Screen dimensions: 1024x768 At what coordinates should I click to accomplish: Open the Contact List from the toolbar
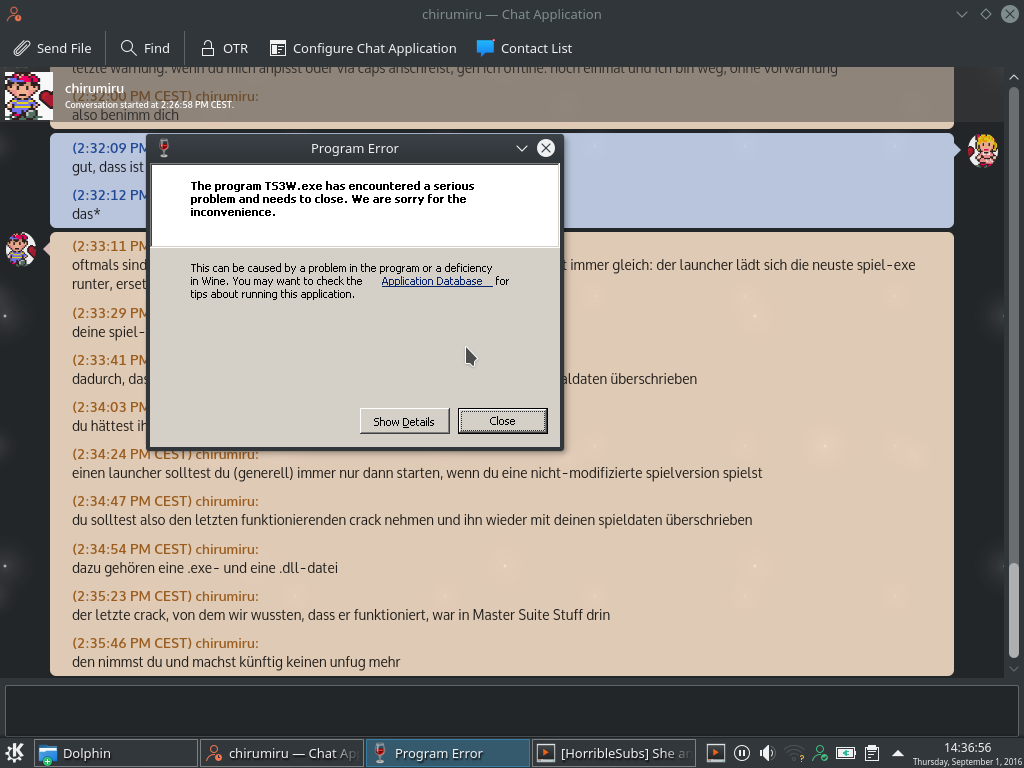[524, 48]
